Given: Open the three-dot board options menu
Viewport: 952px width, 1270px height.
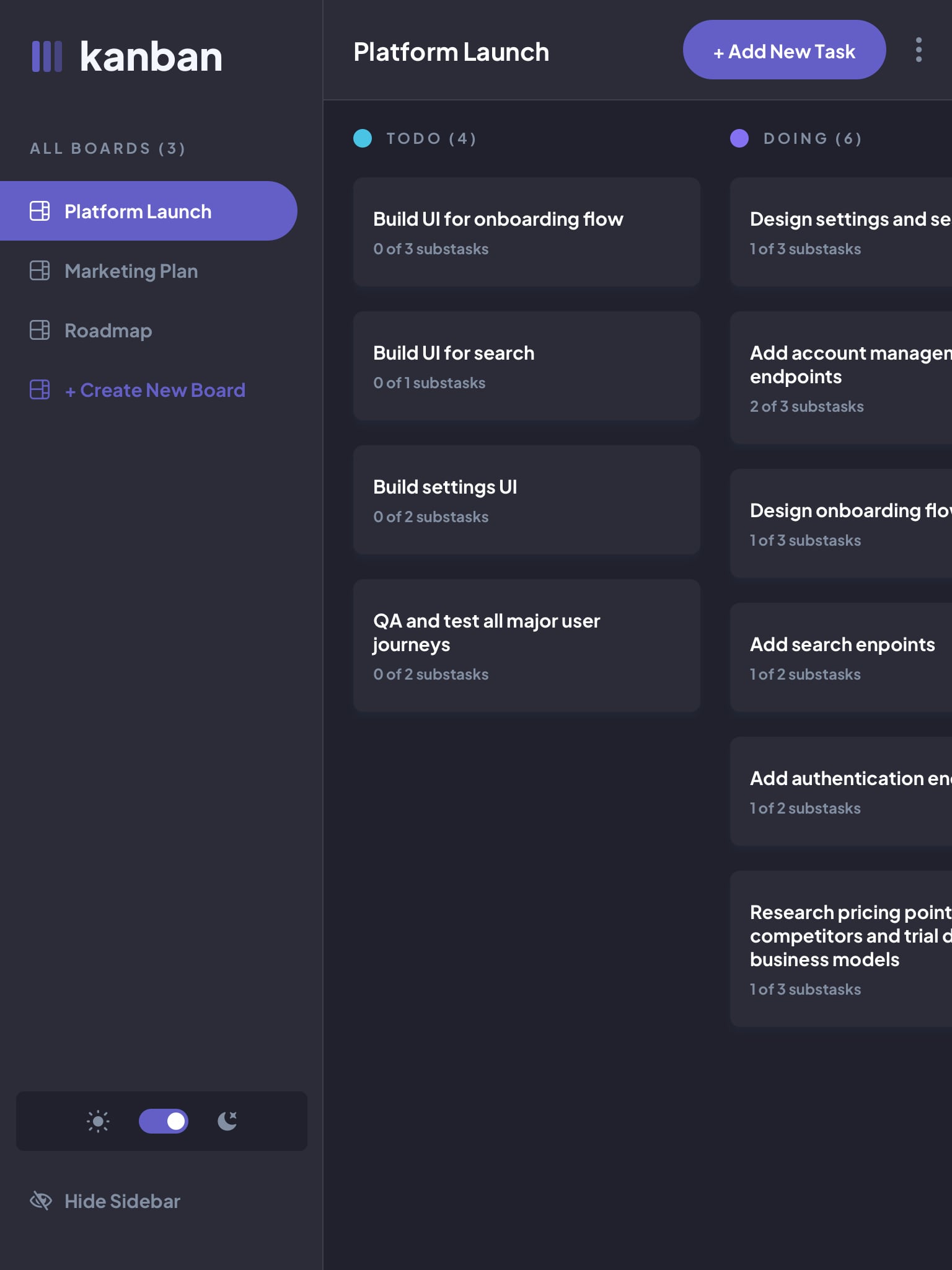Looking at the screenshot, I should [919, 50].
